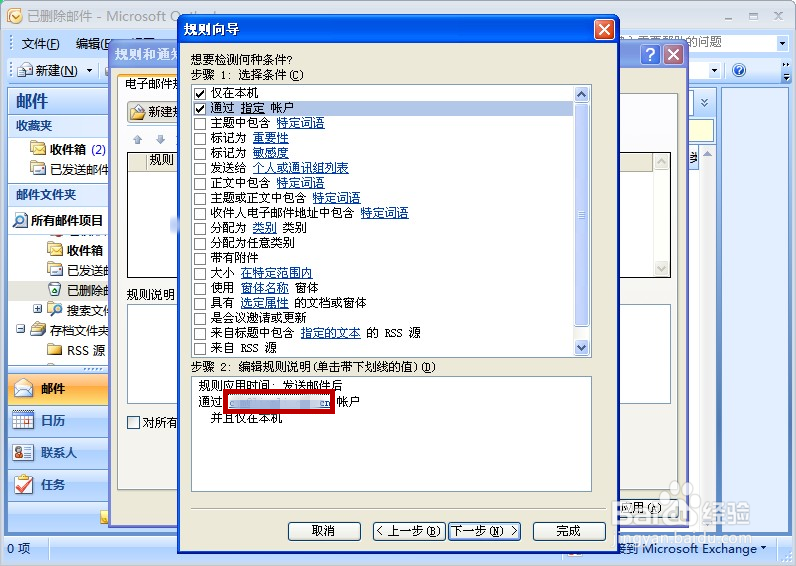
Task: Click scroll down arrow of conditions list
Action: pos(581,348)
